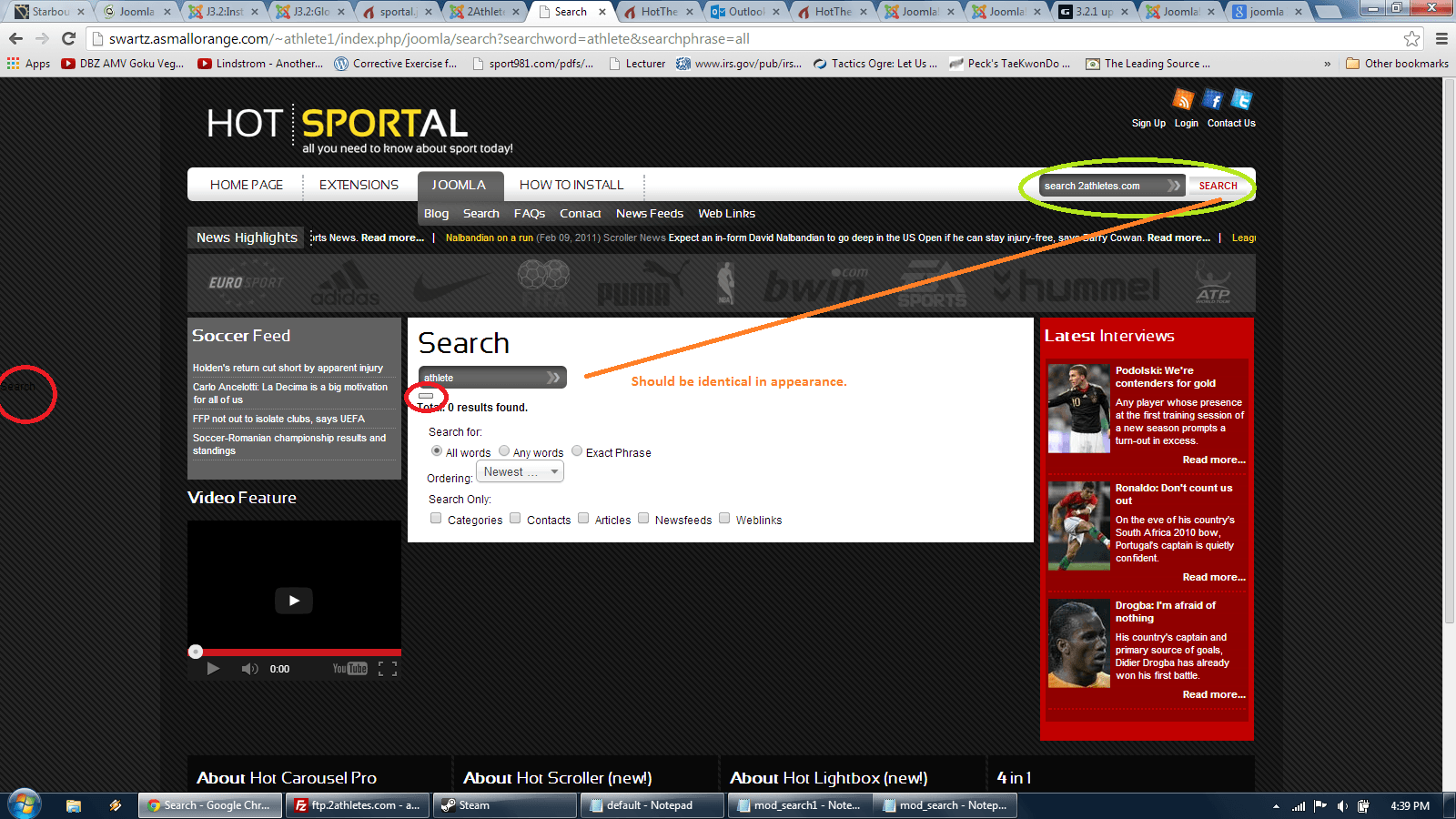Go back with browser back arrow
The image size is (1456, 819).
pyautogui.click(x=15, y=39)
